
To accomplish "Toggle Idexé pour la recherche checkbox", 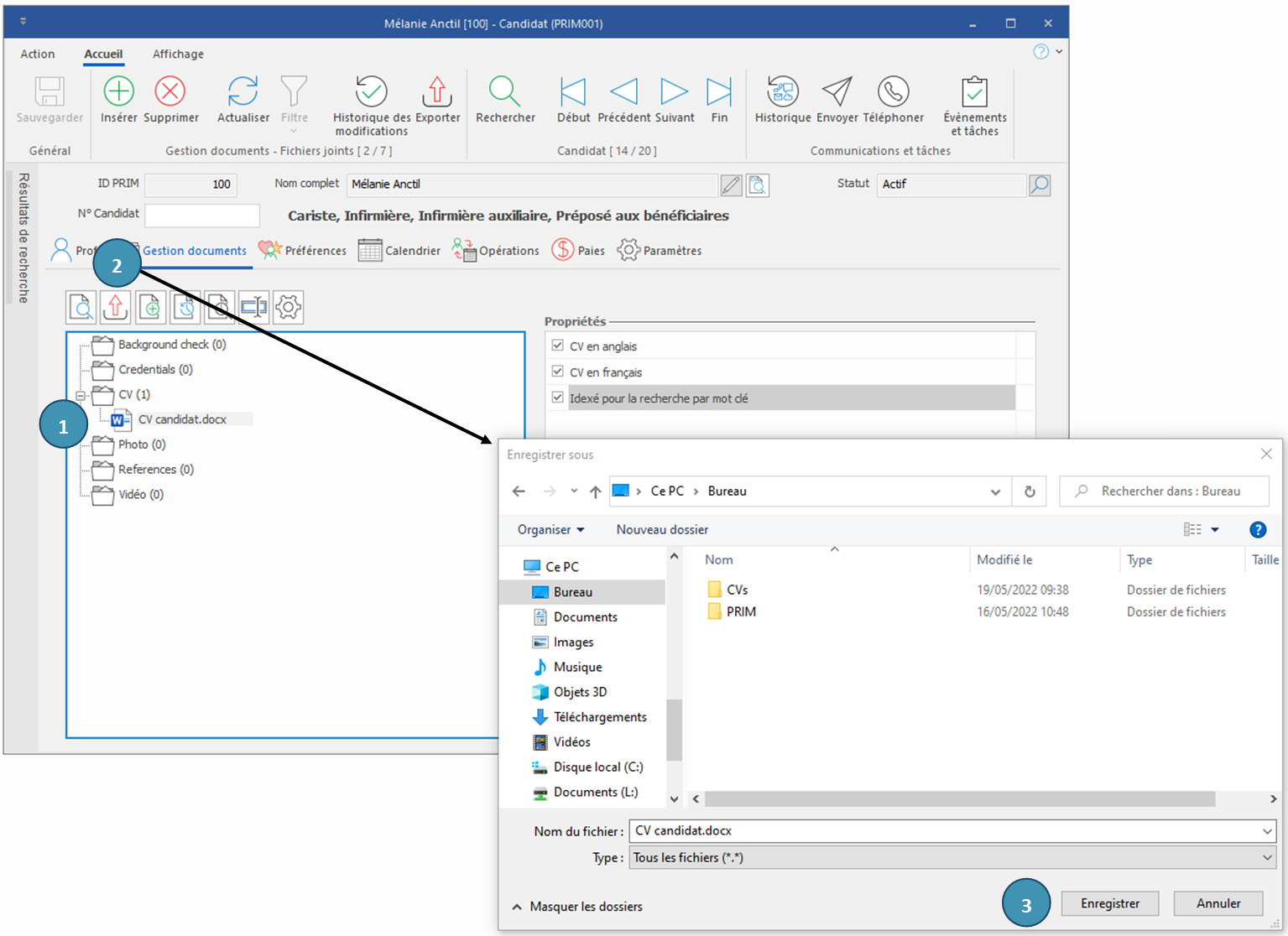I will pyautogui.click(x=558, y=398).
